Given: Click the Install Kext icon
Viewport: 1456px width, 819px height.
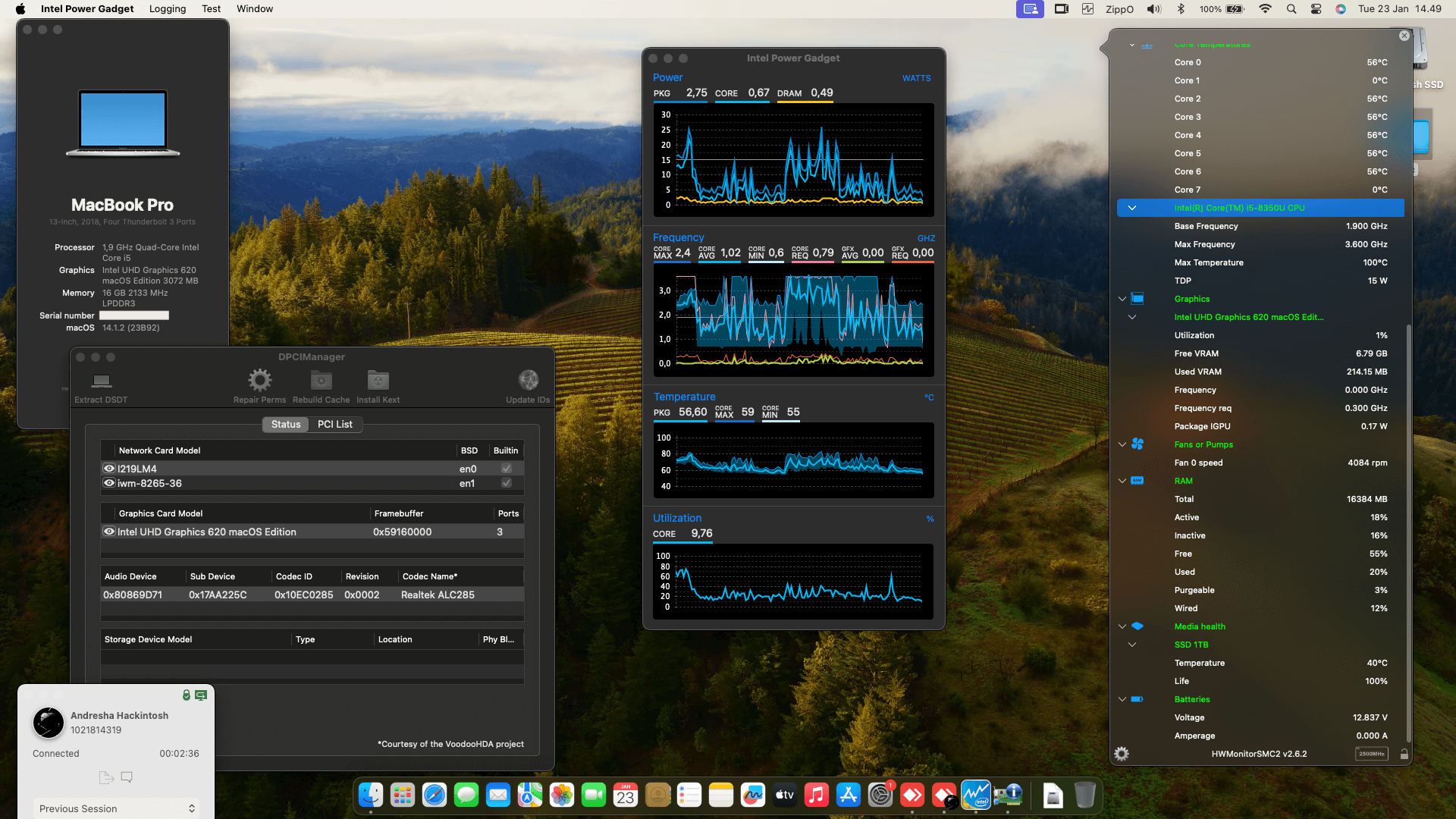Looking at the screenshot, I should point(378,380).
